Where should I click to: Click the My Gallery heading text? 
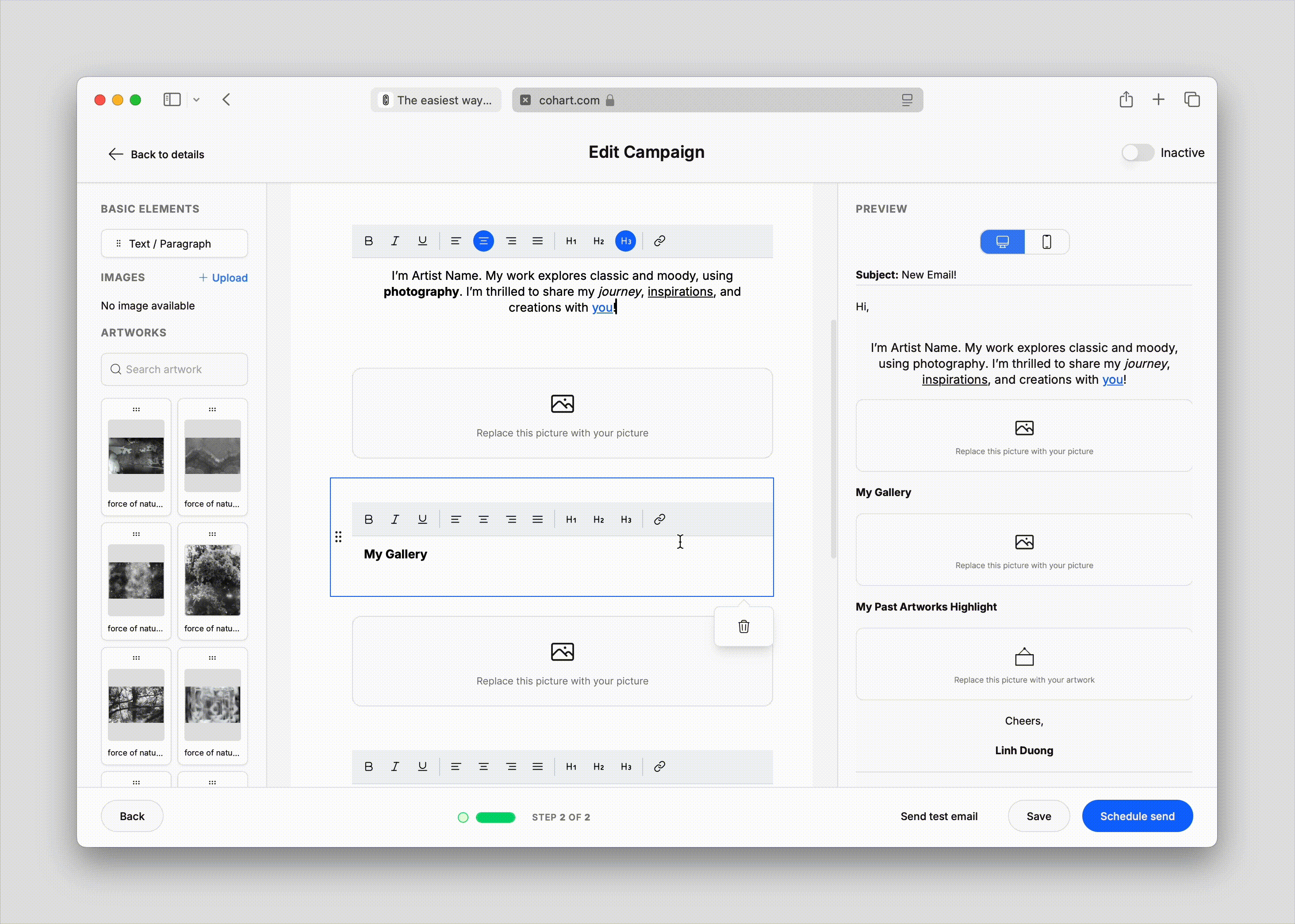pyautogui.click(x=395, y=554)
